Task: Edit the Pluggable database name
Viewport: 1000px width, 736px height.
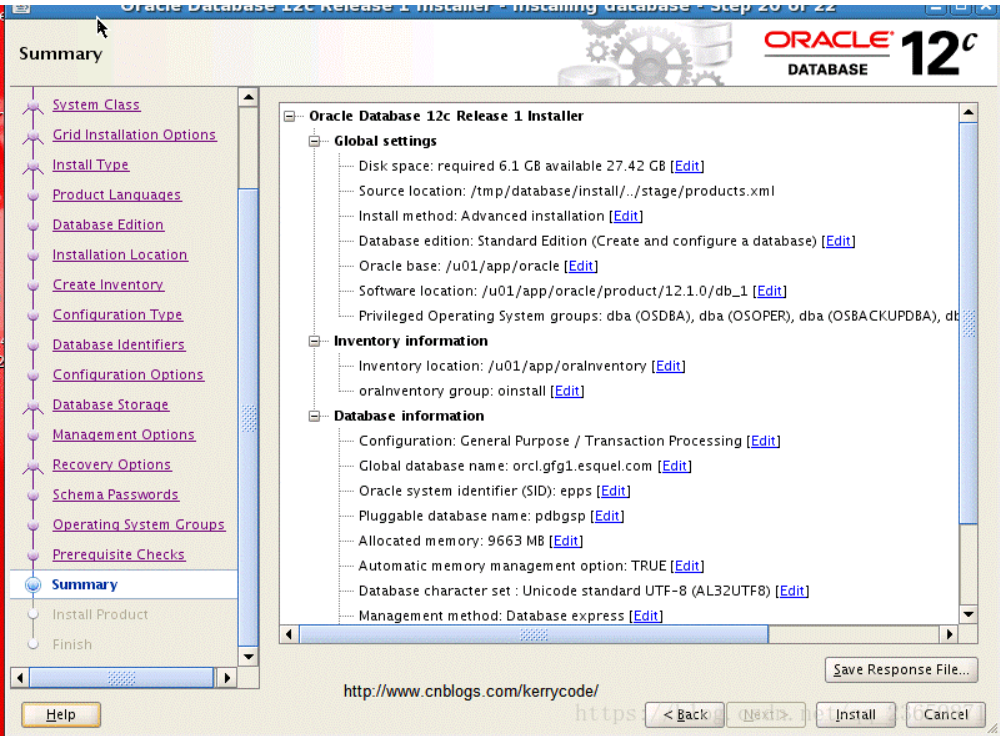Action: tap(607, 516)
